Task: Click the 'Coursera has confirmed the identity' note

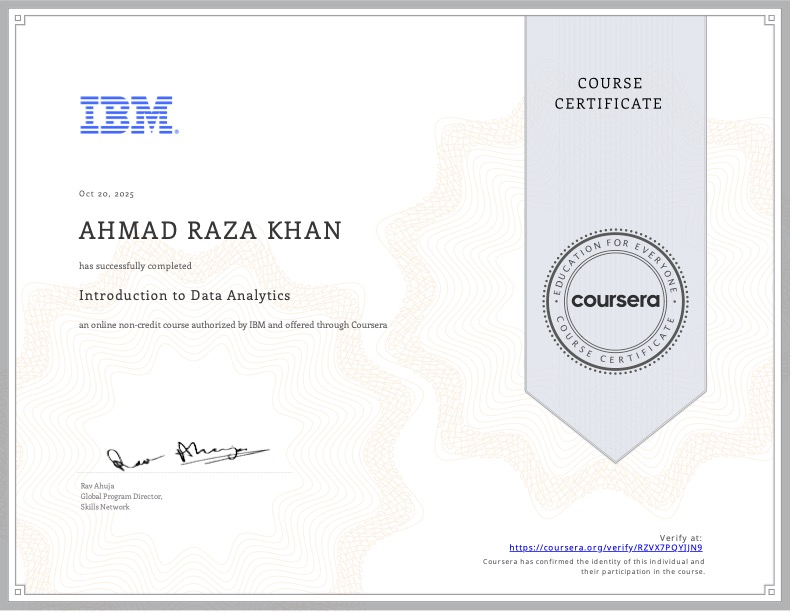Action: pos(593,567)
